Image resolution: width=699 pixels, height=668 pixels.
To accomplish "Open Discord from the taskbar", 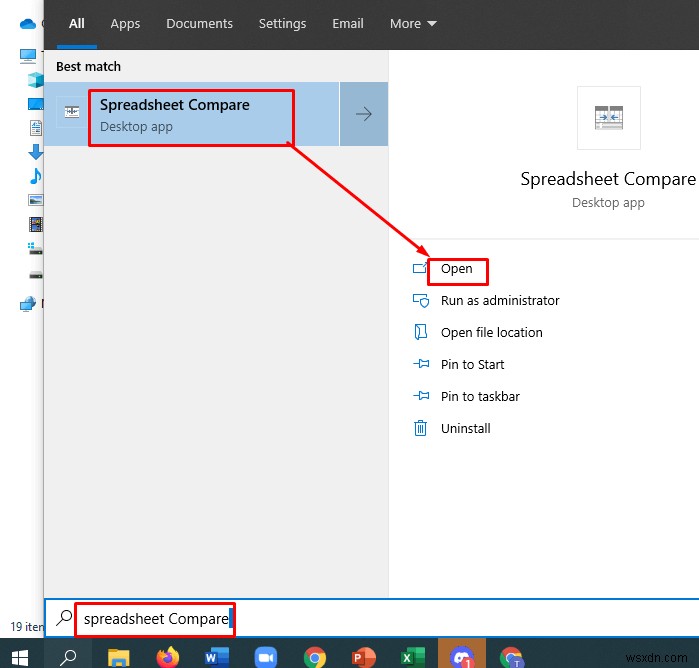I will click(462, 657).
